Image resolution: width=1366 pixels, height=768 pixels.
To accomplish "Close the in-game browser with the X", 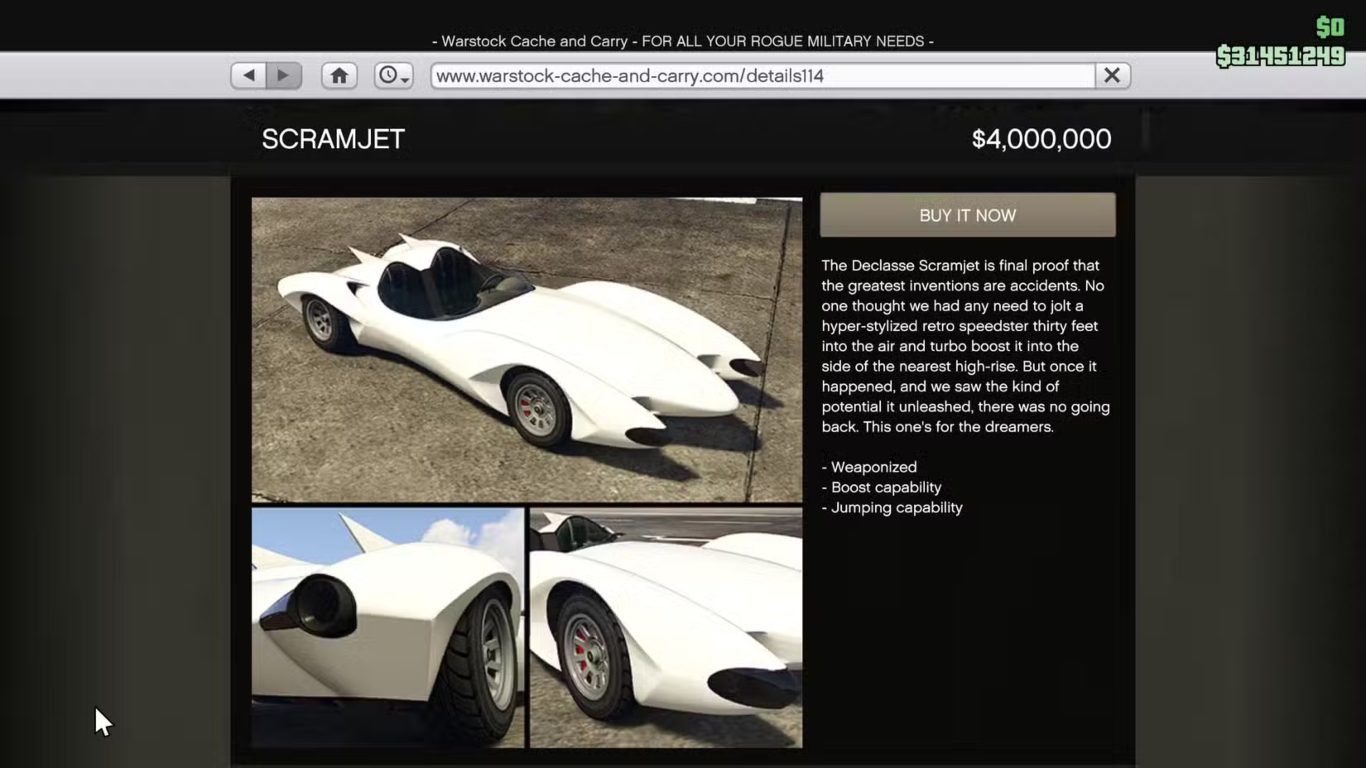I will pyautogui.click(x=1112, y=76).
